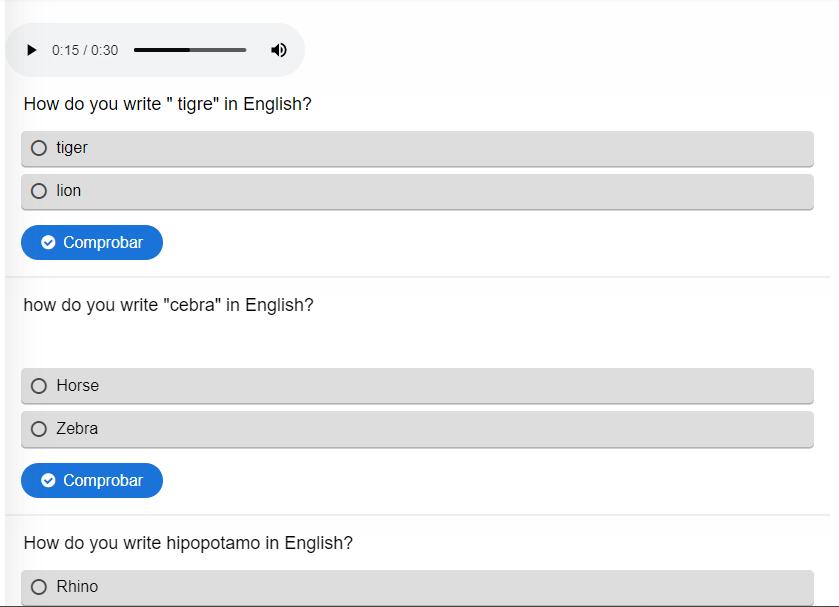Click the tigre question text
This screenshot has height=607, width=839.
coord(167,104)
